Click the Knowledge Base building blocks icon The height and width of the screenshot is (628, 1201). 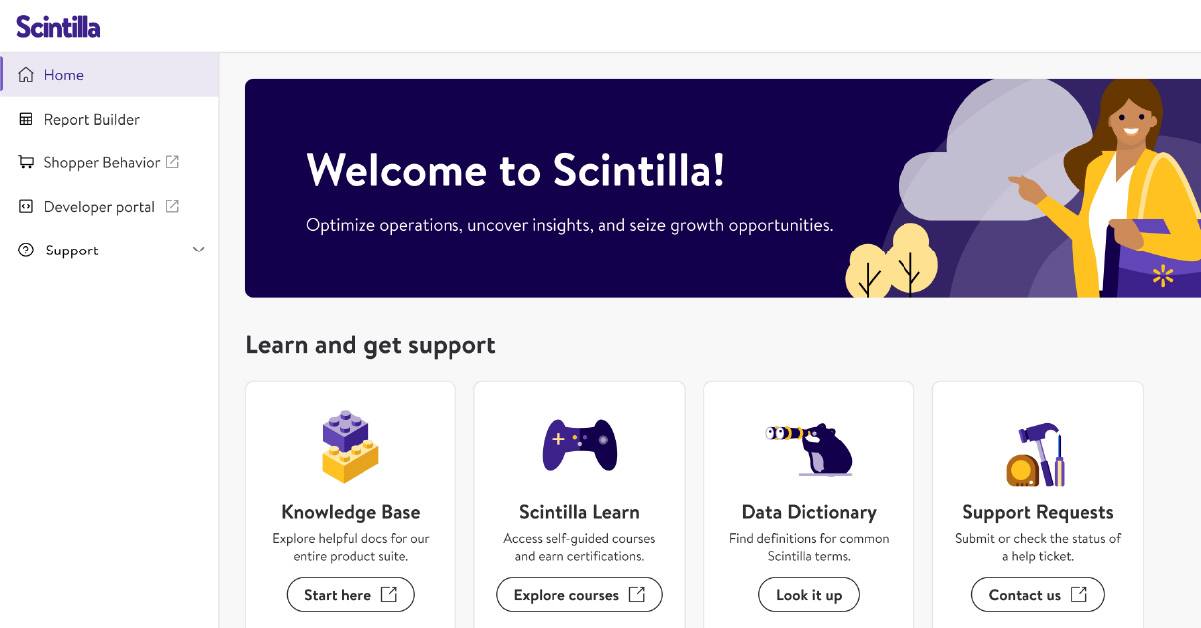tap(350, 446)
